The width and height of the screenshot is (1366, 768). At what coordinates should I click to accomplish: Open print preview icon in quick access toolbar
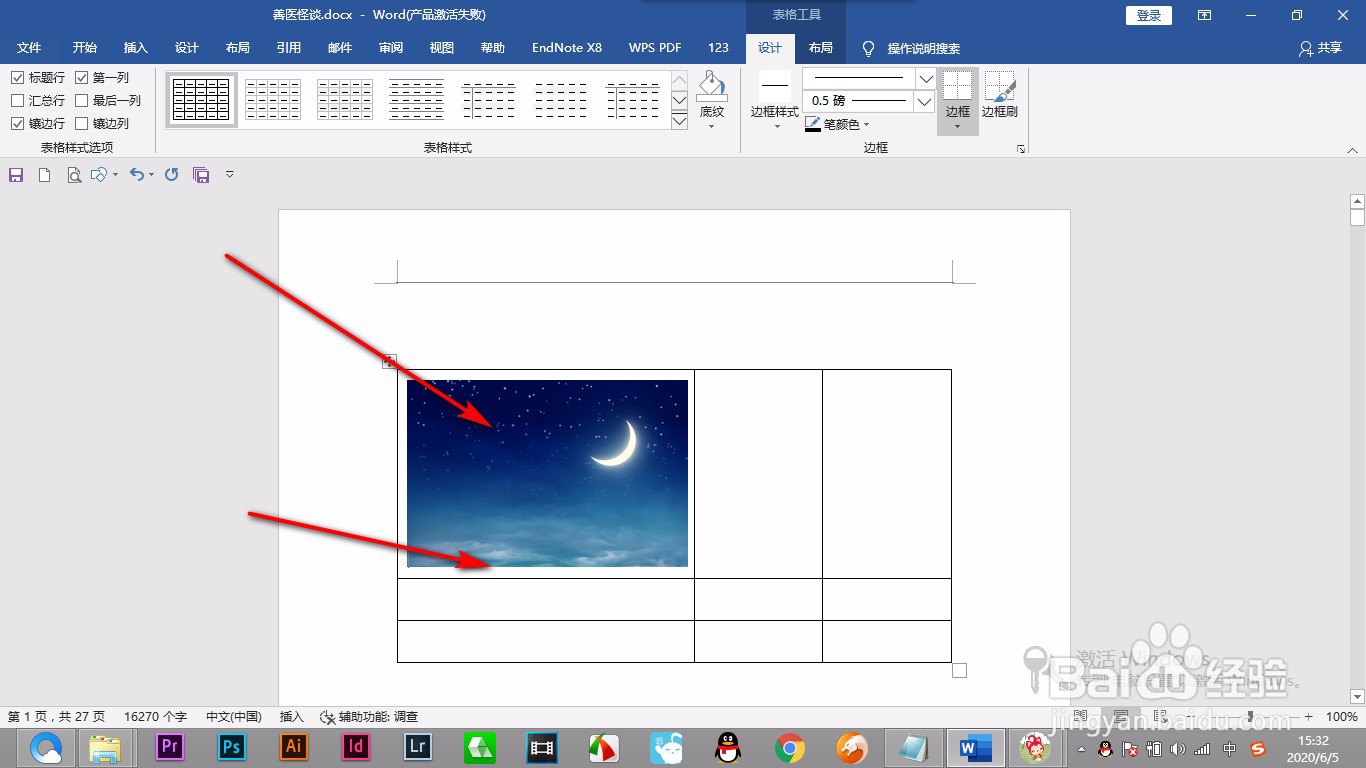pyautogui.click(x=73, y=175)
